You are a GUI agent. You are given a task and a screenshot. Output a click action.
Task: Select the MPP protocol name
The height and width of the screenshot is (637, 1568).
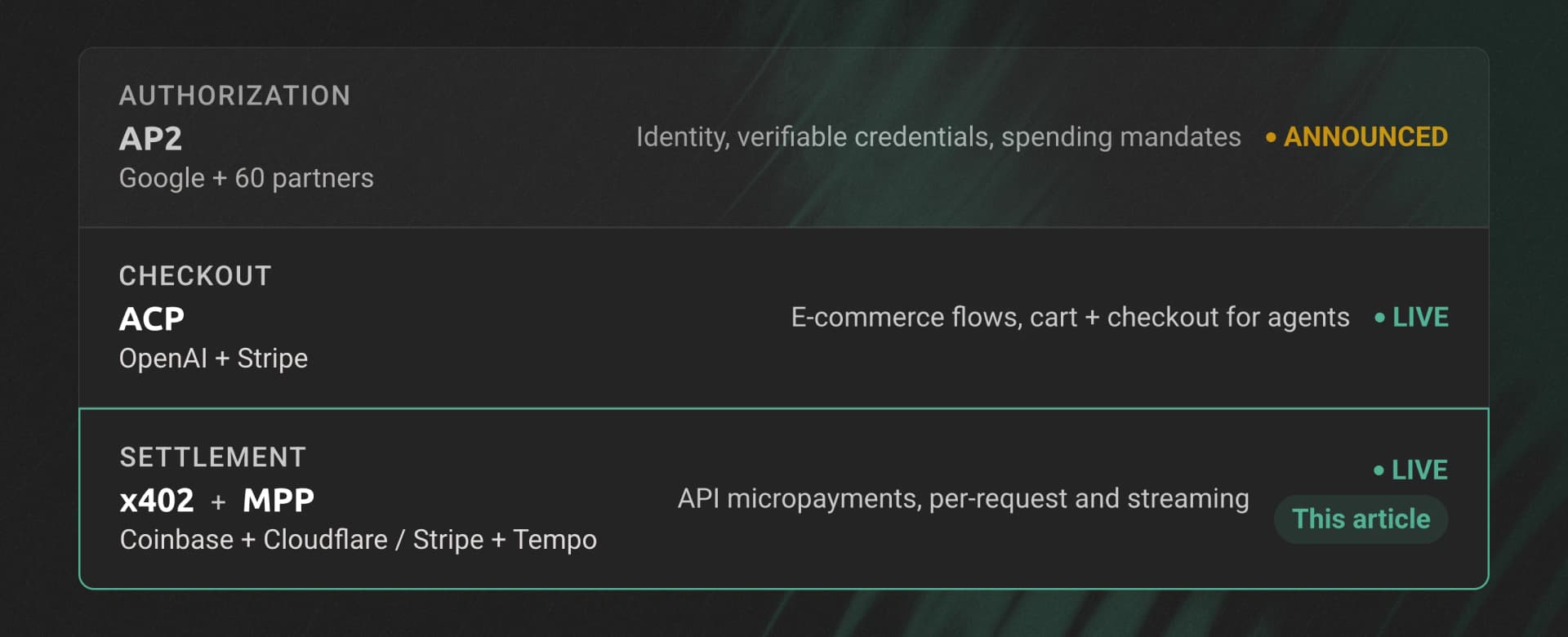click(278, 500)
